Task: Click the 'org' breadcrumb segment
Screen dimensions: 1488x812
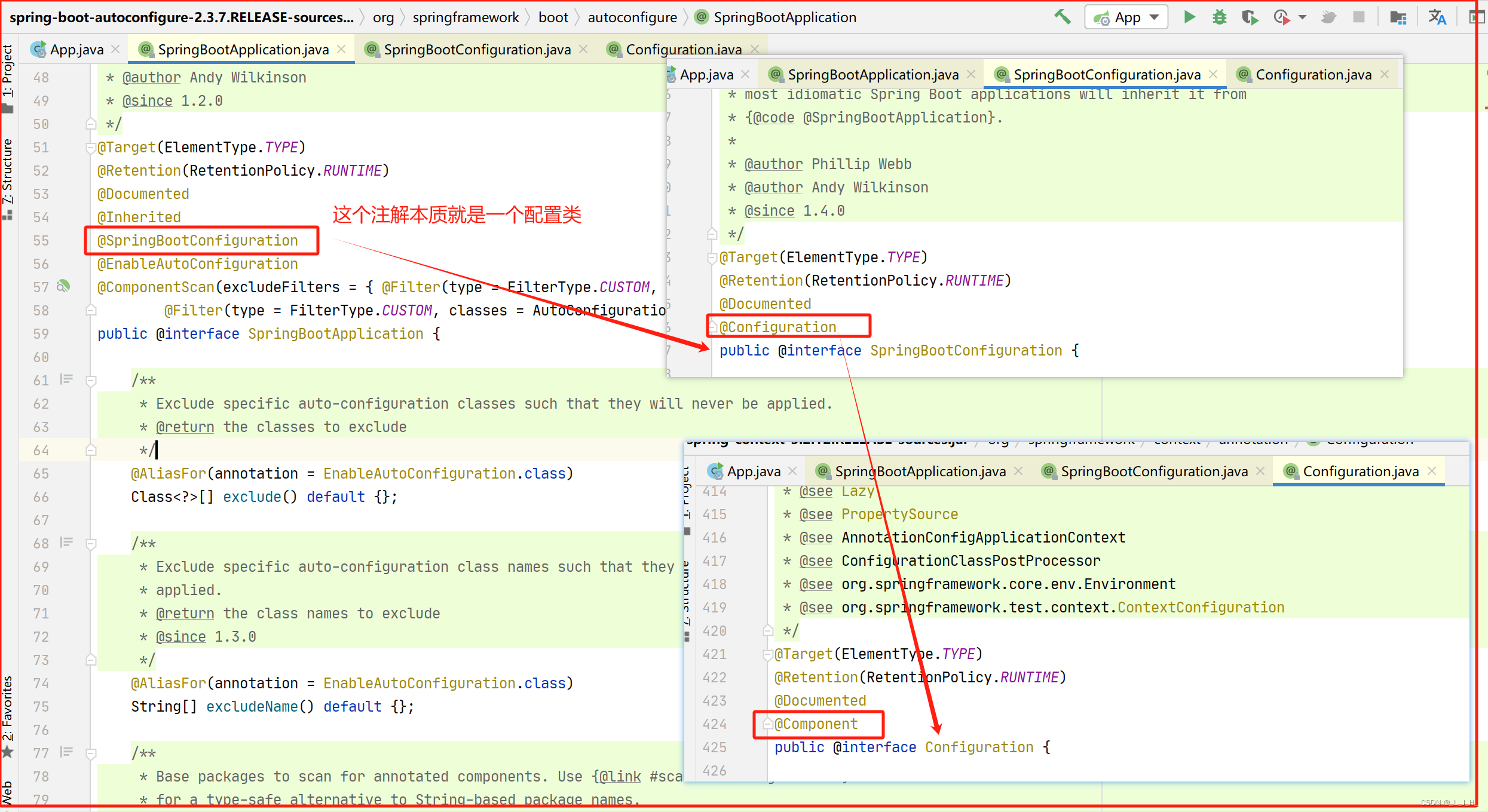Action: click(x=383, y=17)
